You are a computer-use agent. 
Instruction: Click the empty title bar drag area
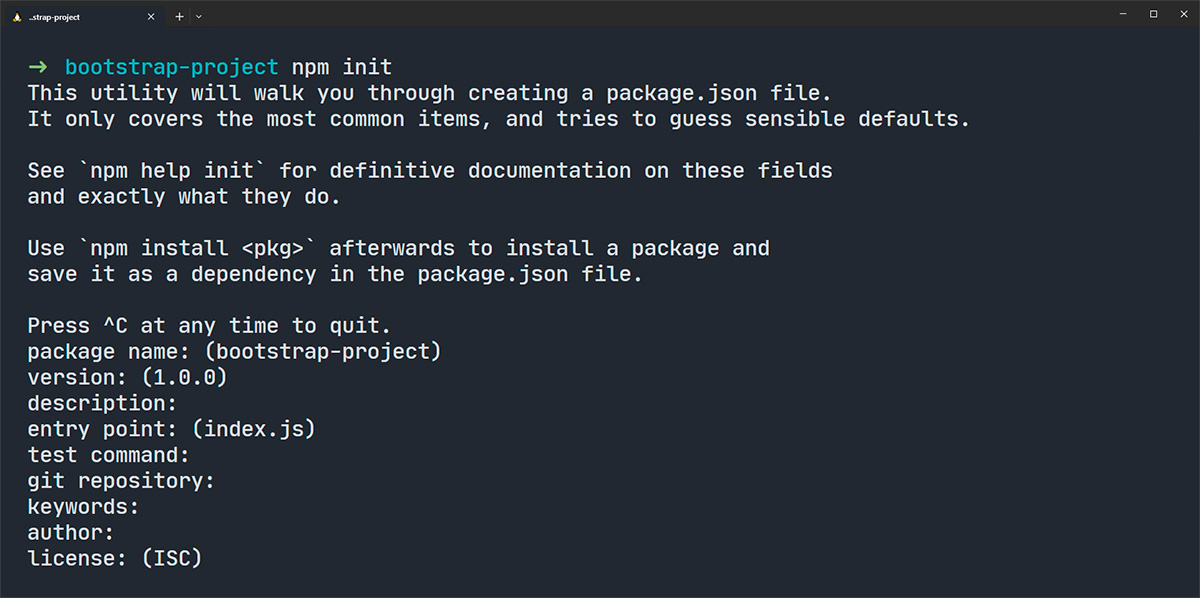tap(650, 16)
